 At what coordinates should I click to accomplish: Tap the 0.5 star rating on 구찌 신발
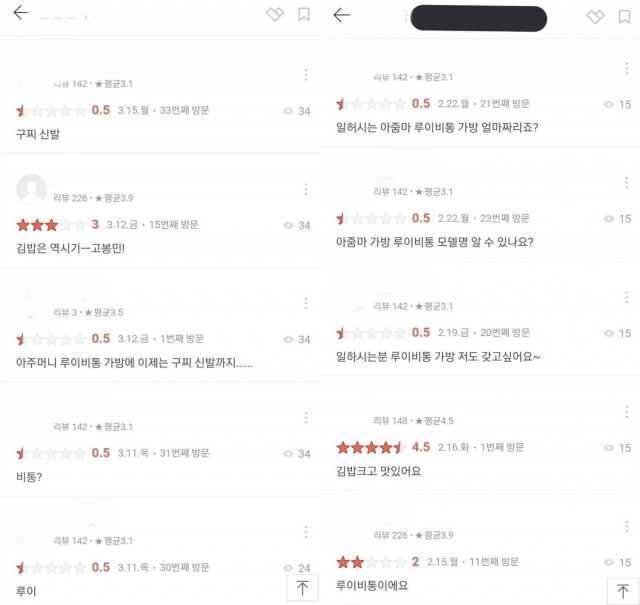pos(51,110)
